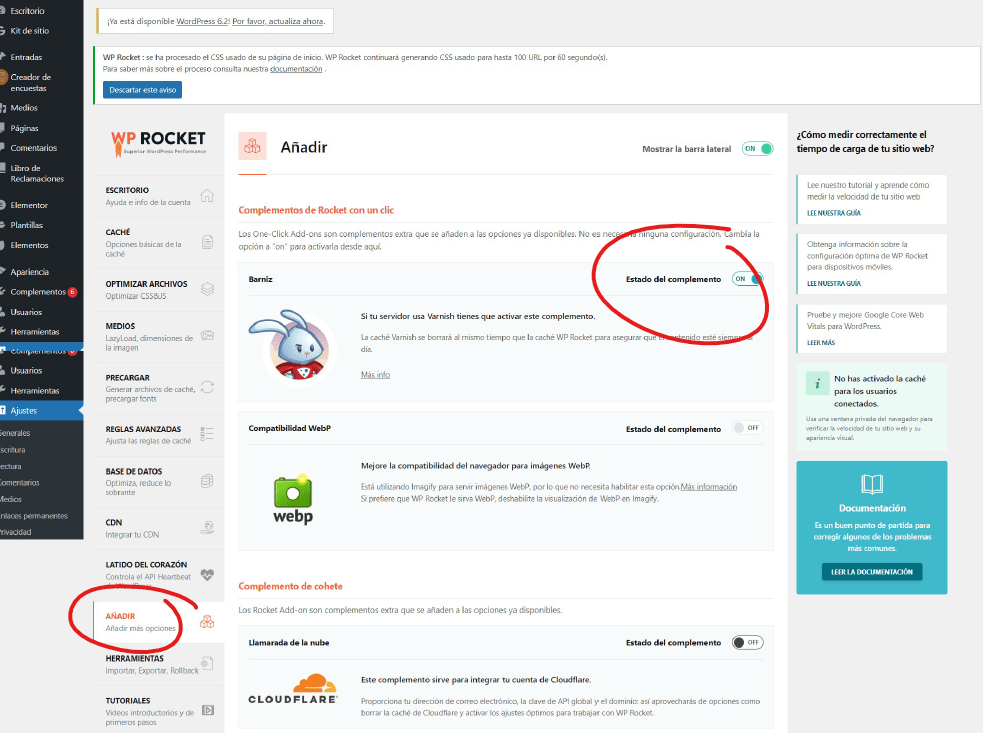Image resolution: width=983 pixels, height=733 pixels.
Task: Click Leer la documentación button
Action: point(871,572)
